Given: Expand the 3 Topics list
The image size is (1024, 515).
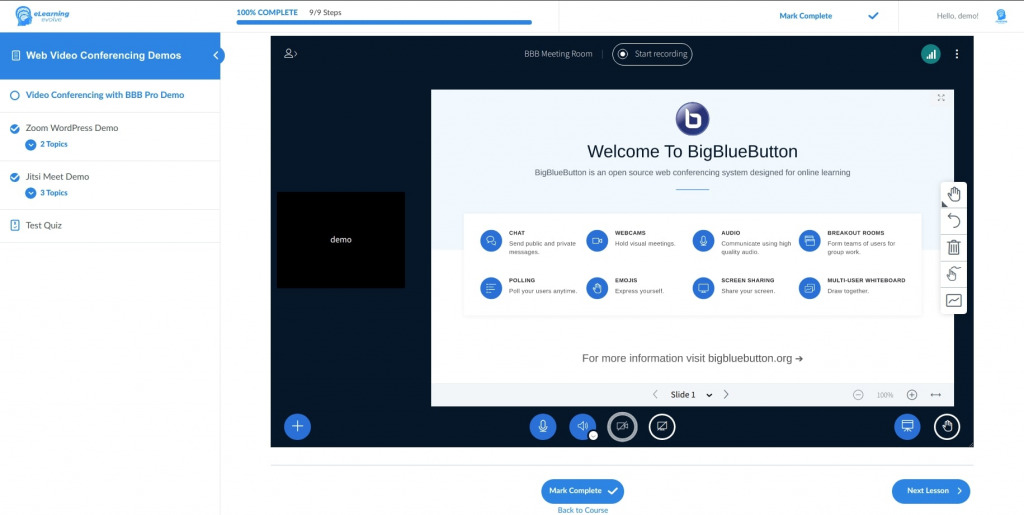Looking at the screenshot, I should (x=46, y=193).
